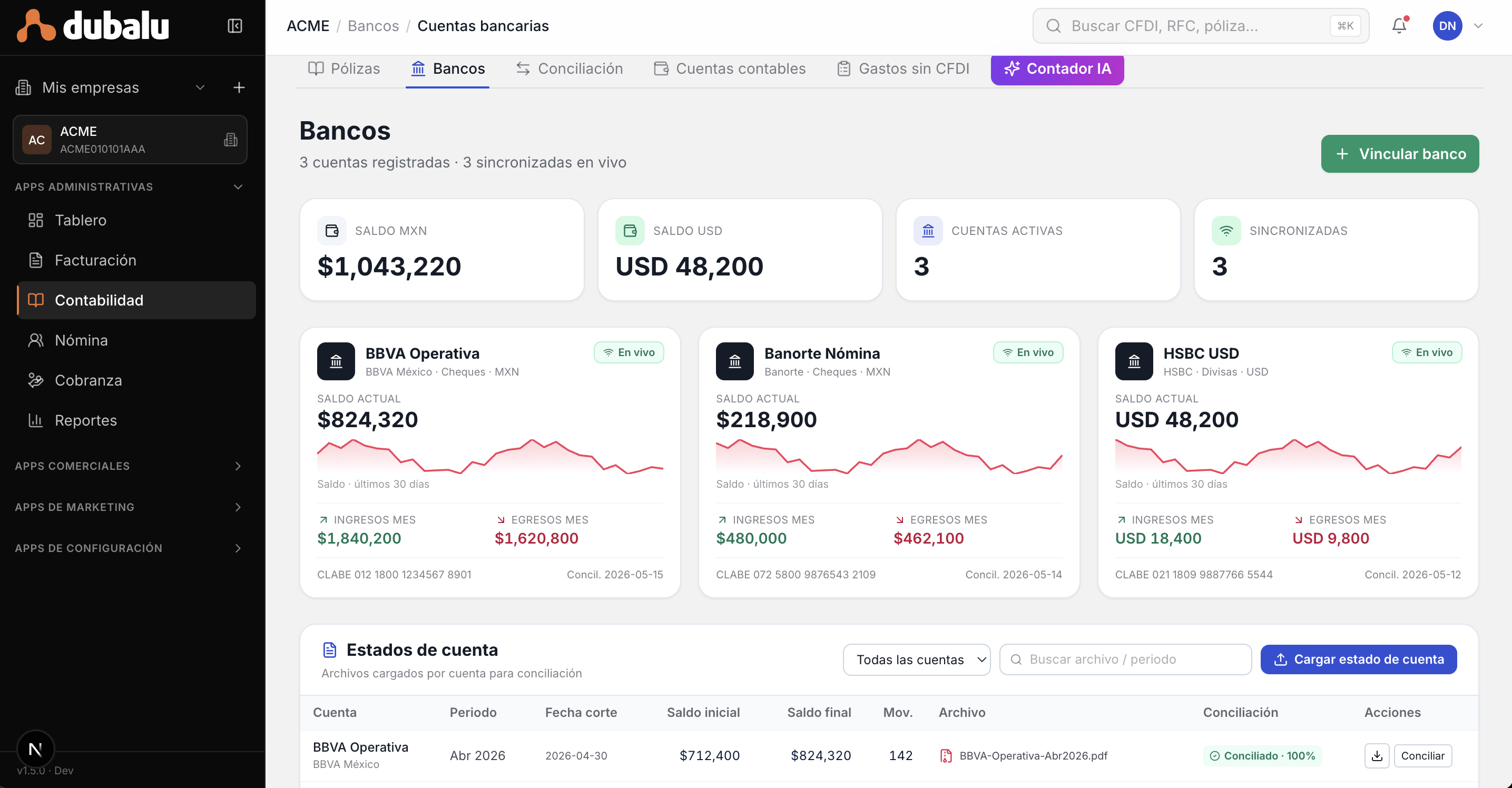Click the PDF file icon for BBVA statement
This screenshot has width=1512, height=788.
pos(946,756)
